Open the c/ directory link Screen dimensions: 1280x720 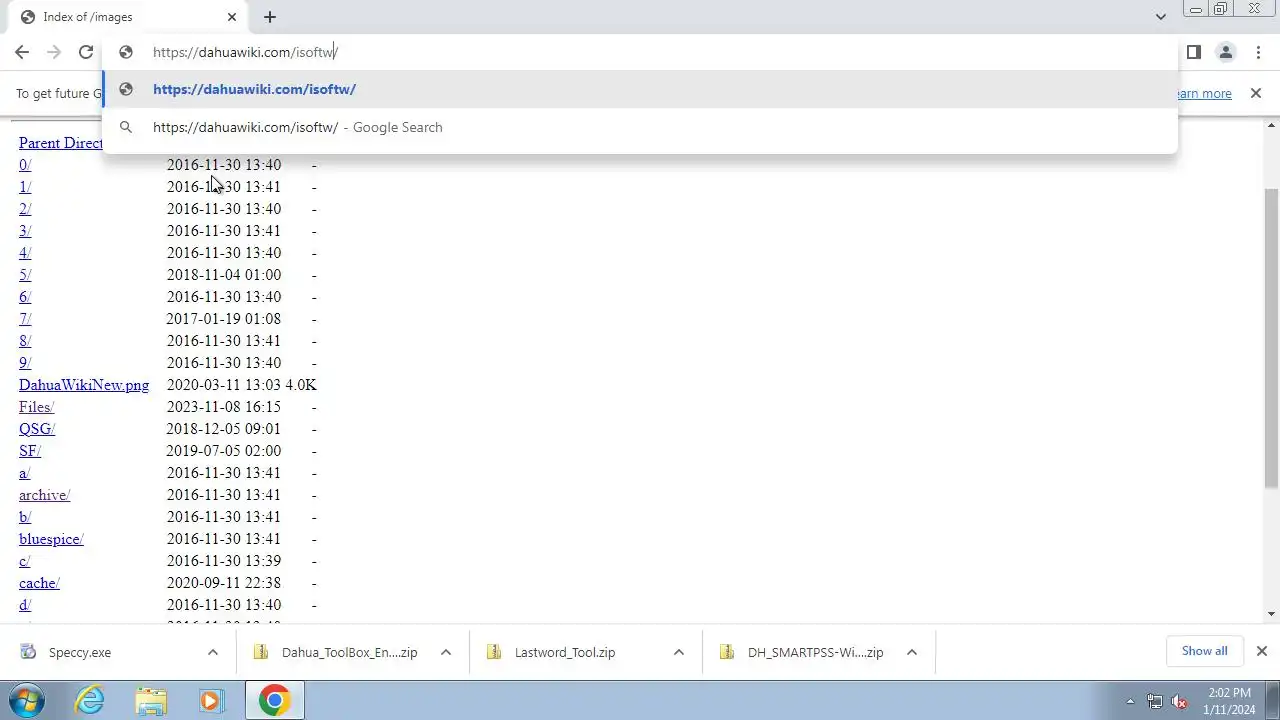coord(25,561)
